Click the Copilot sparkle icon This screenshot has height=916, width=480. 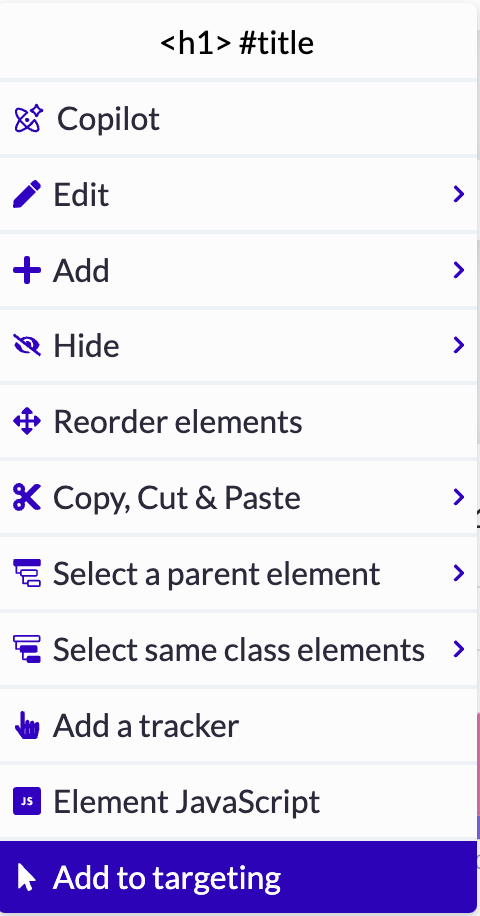pos(29,119)
